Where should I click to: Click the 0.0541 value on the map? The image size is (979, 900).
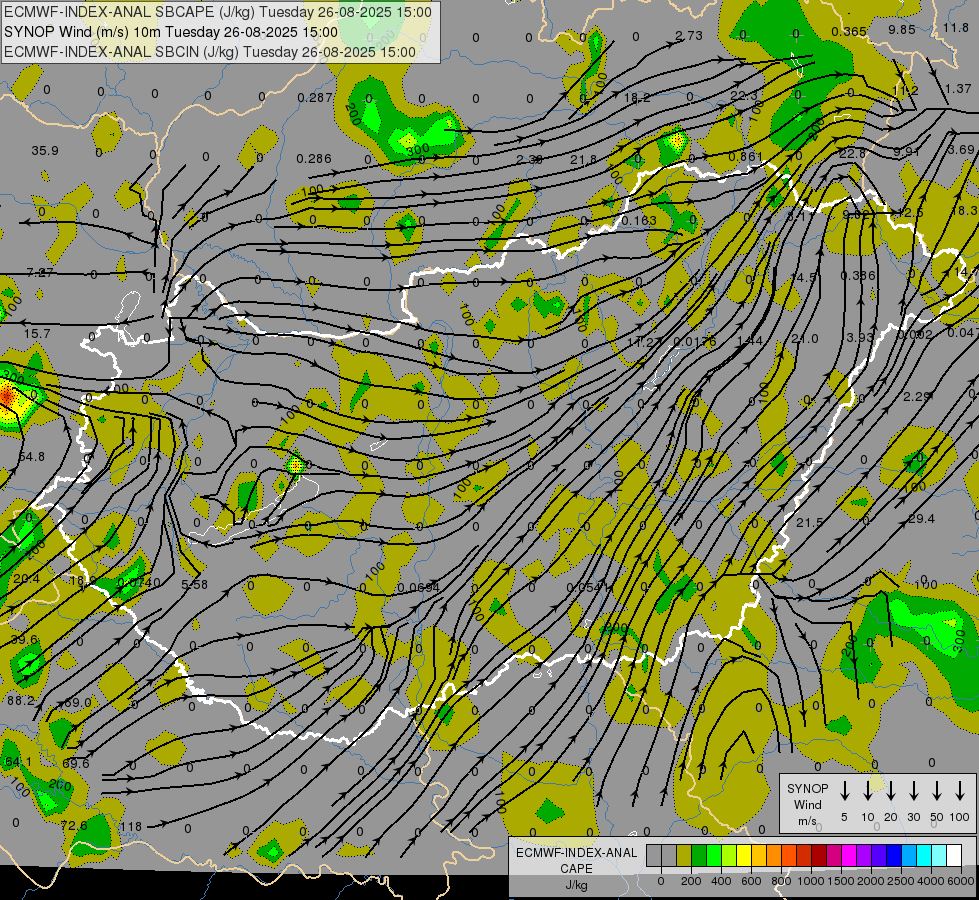click(x=588, y=588)
